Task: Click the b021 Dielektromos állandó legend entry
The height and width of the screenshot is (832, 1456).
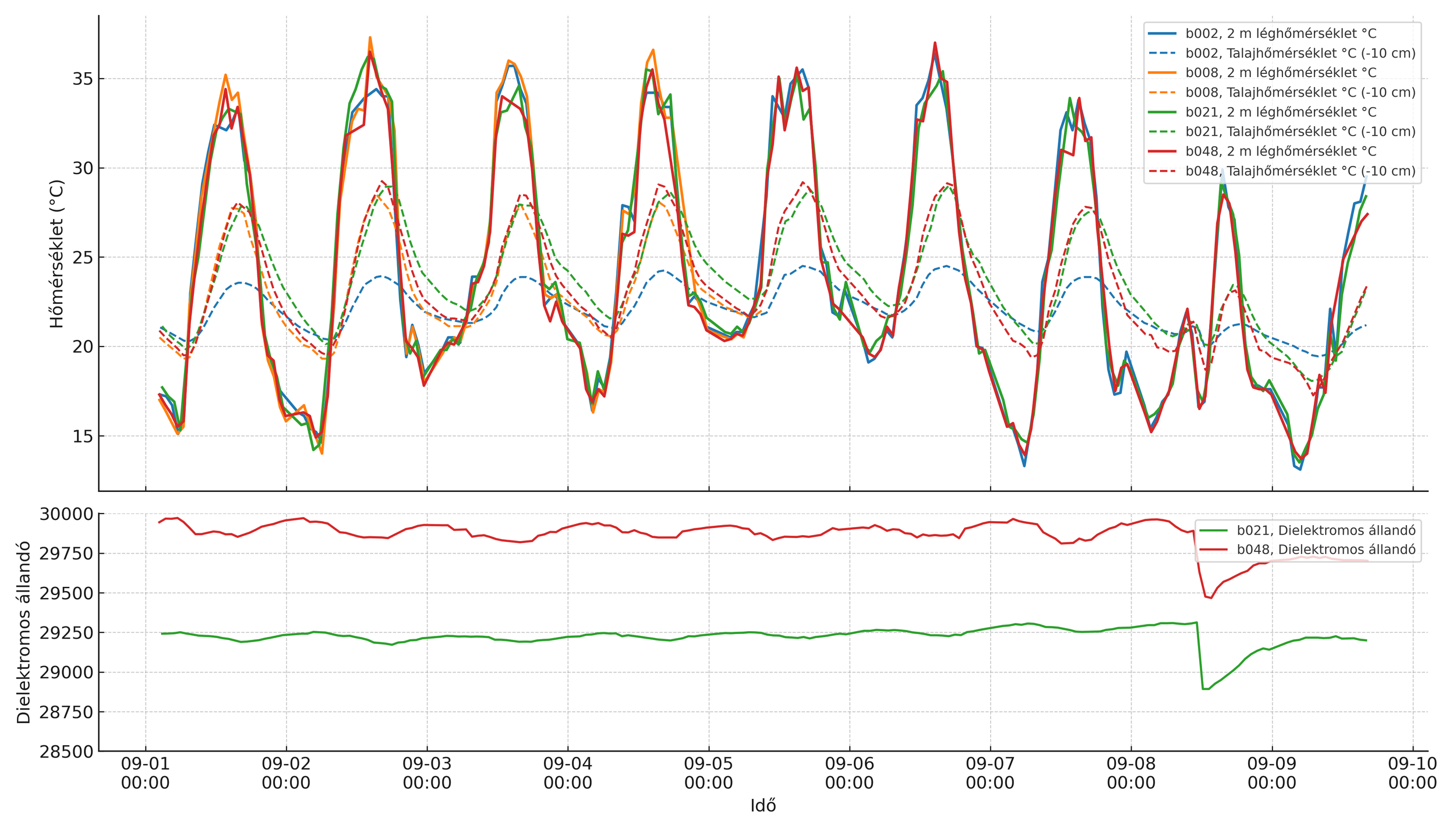Action: (x=1326, y=530)
